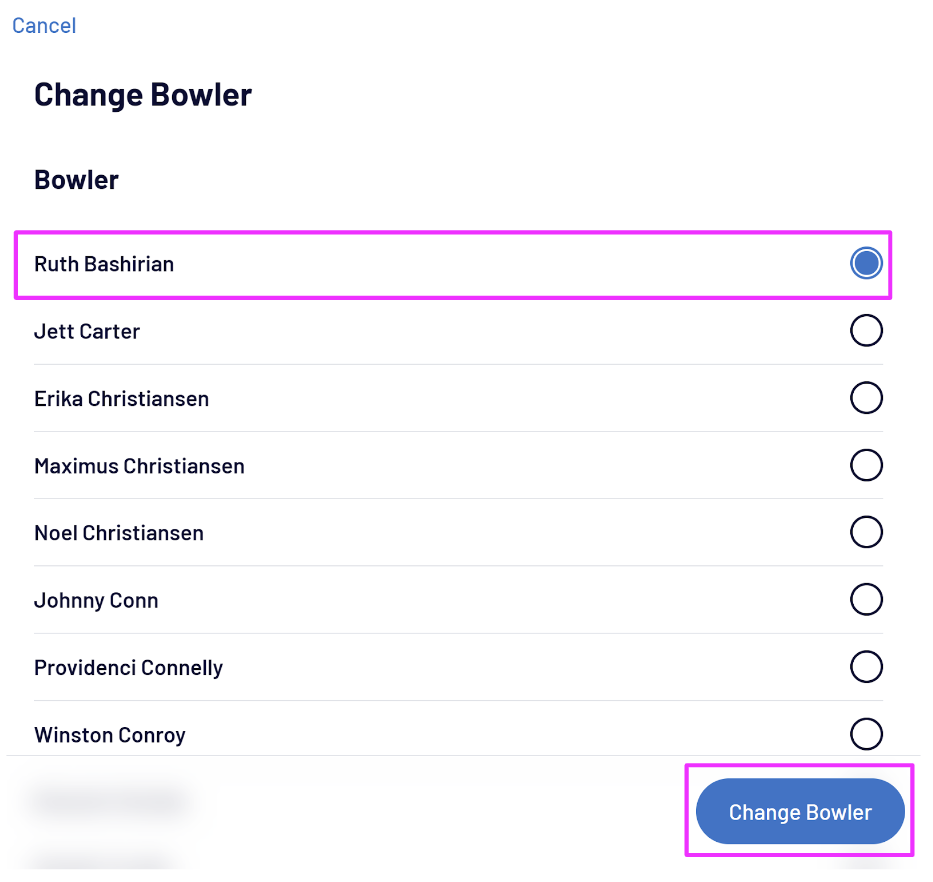The width and height of the screenshot is (933, 882).
Task: Pick the Winston Conroy radio button
Action: click(x=866, y=734)
